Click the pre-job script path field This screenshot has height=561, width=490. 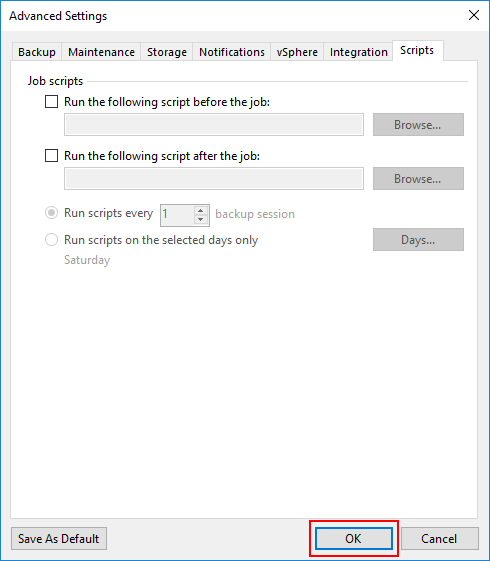tap(214, 125)
